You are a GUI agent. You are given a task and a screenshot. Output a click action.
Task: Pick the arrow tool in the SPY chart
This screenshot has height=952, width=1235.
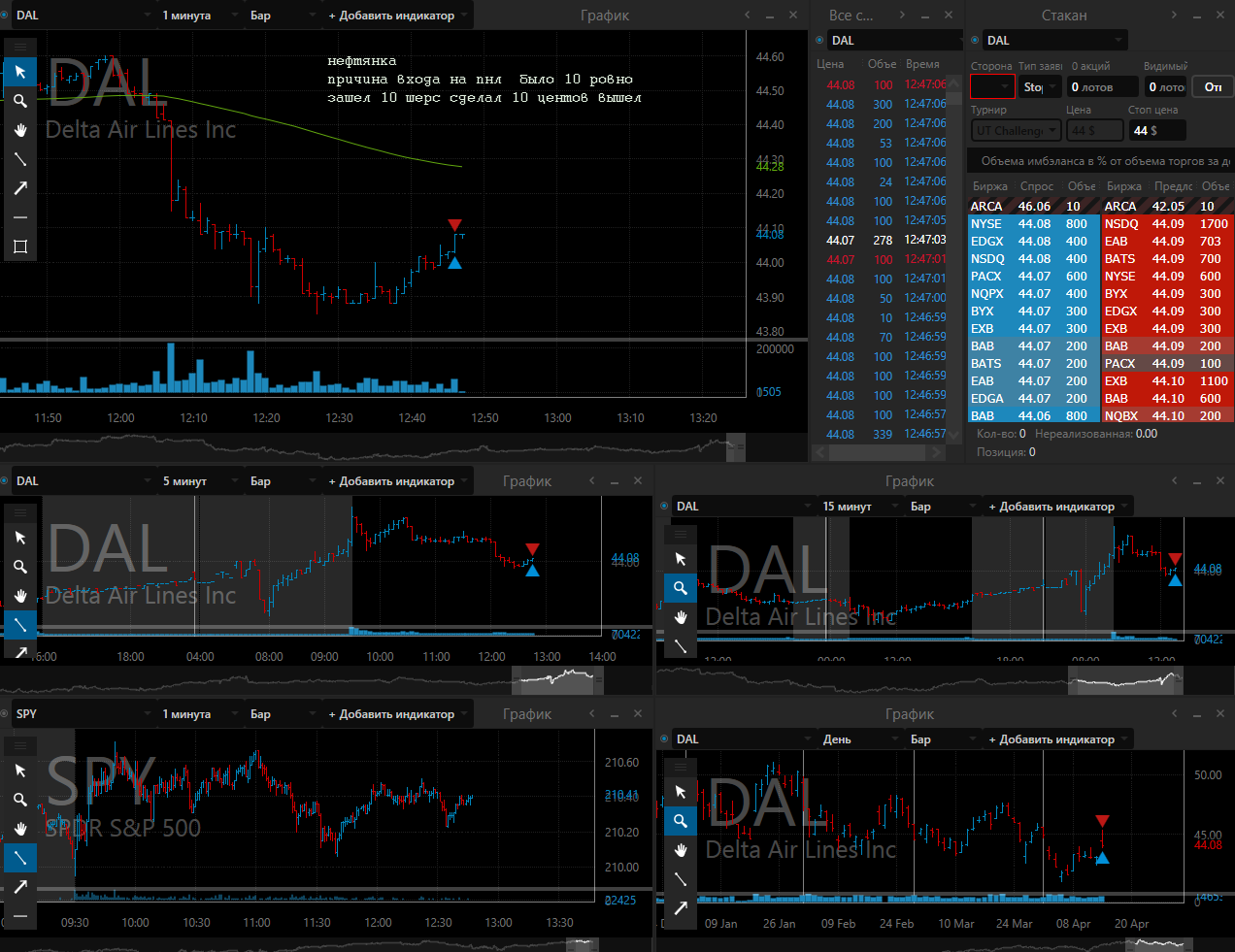[19, 887]
